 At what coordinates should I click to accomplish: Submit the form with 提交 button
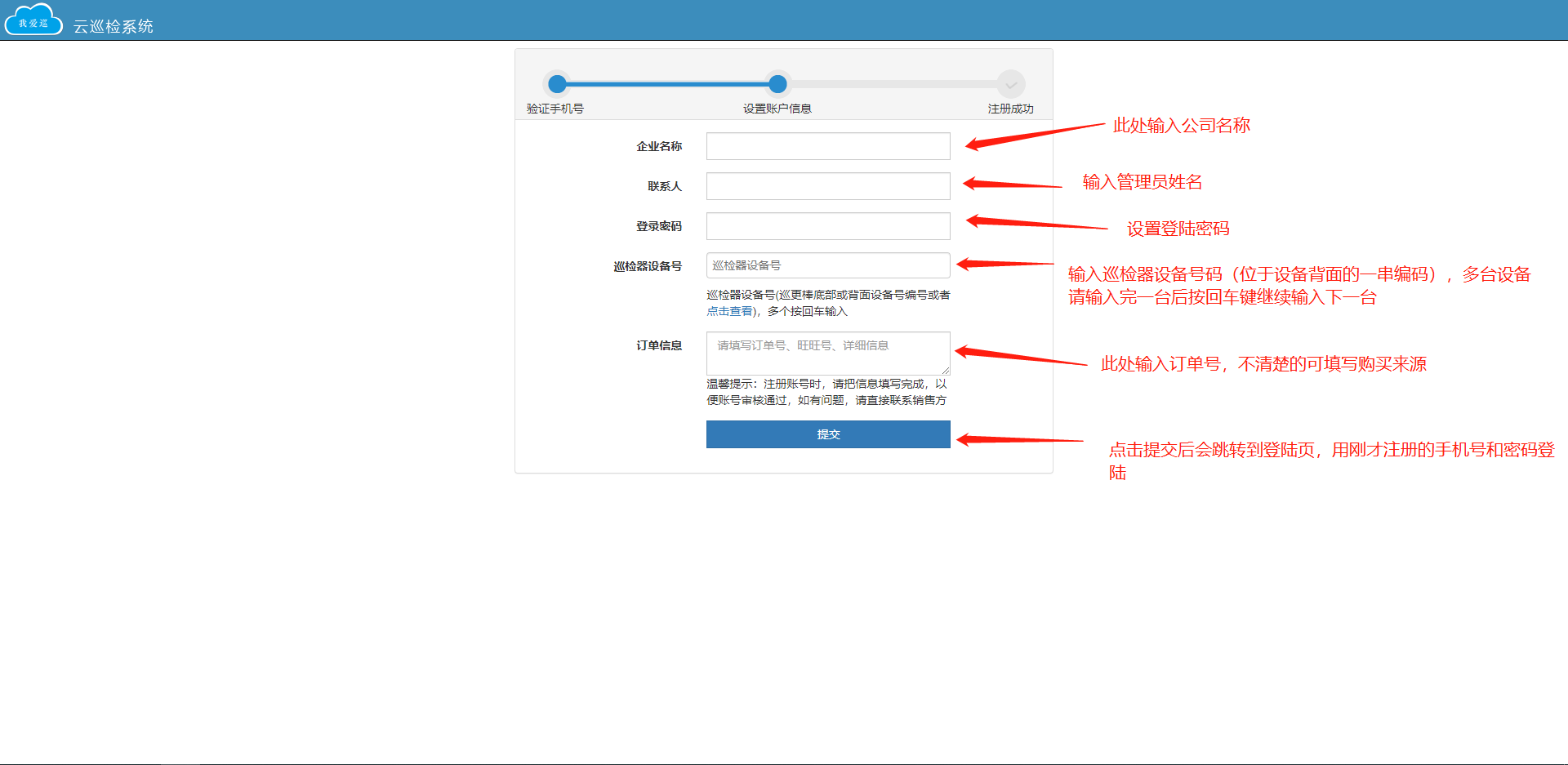(828, 434)
